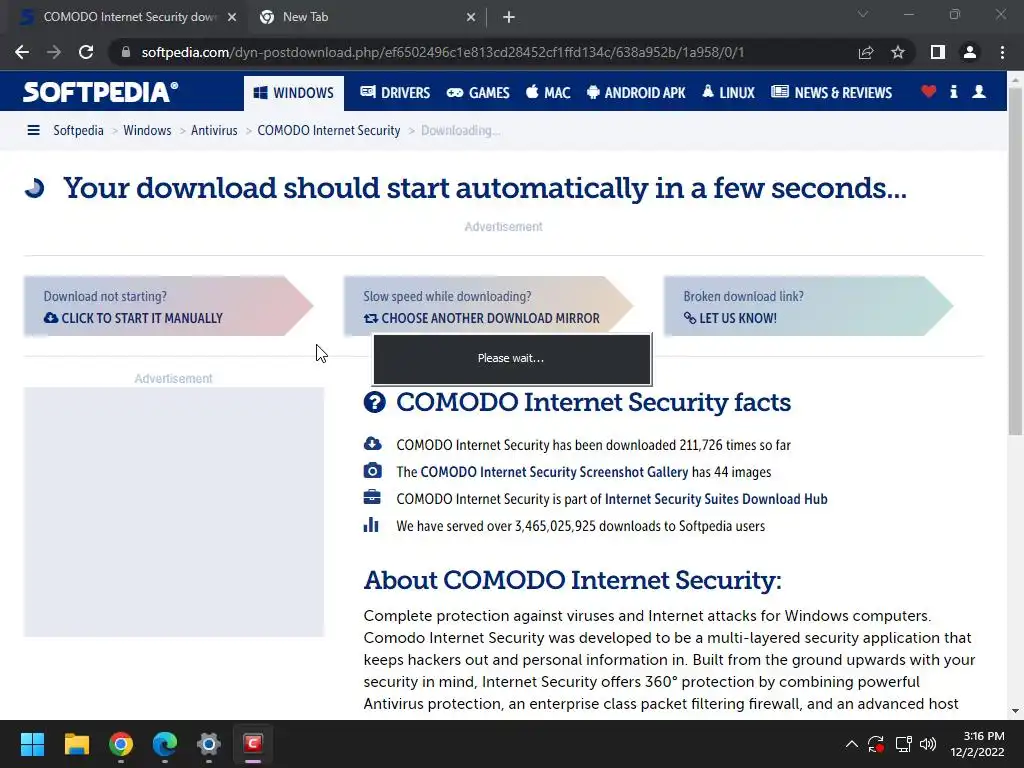
Task: Expand the hamburger menu by breadcrumbs
Action: [x=33, y=131]
